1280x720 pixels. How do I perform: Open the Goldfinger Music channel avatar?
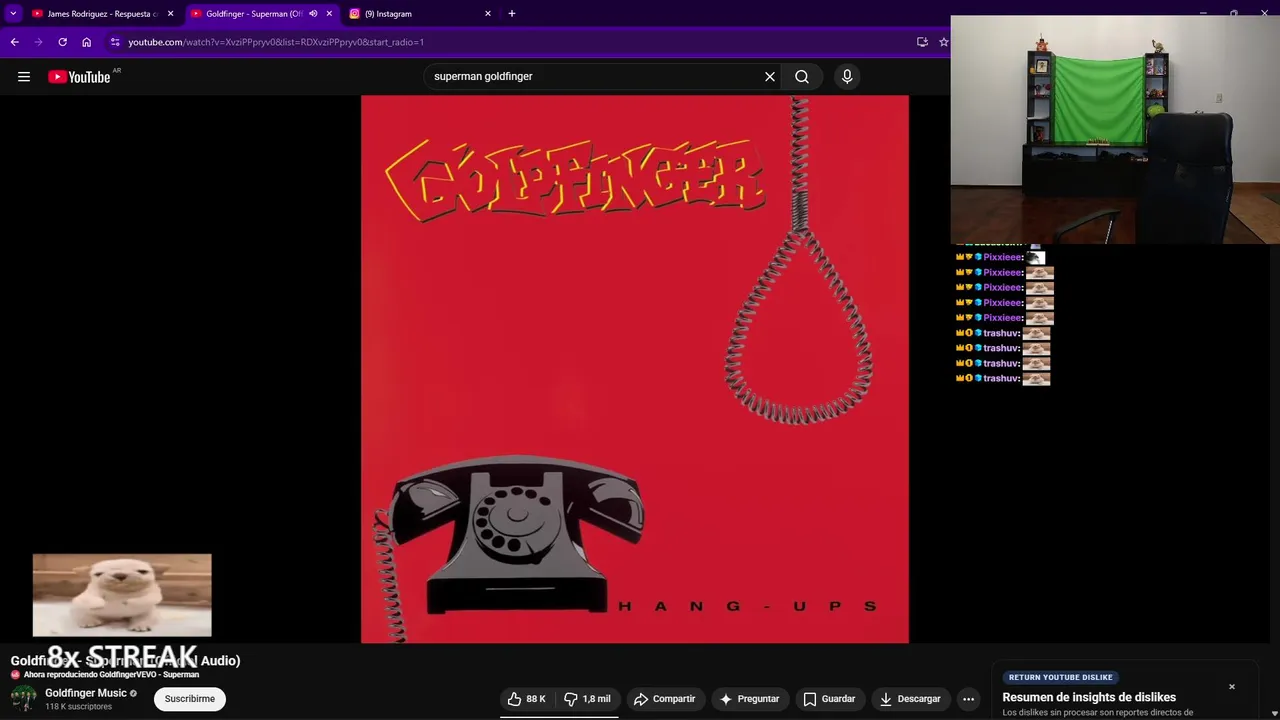pos(24,698)
